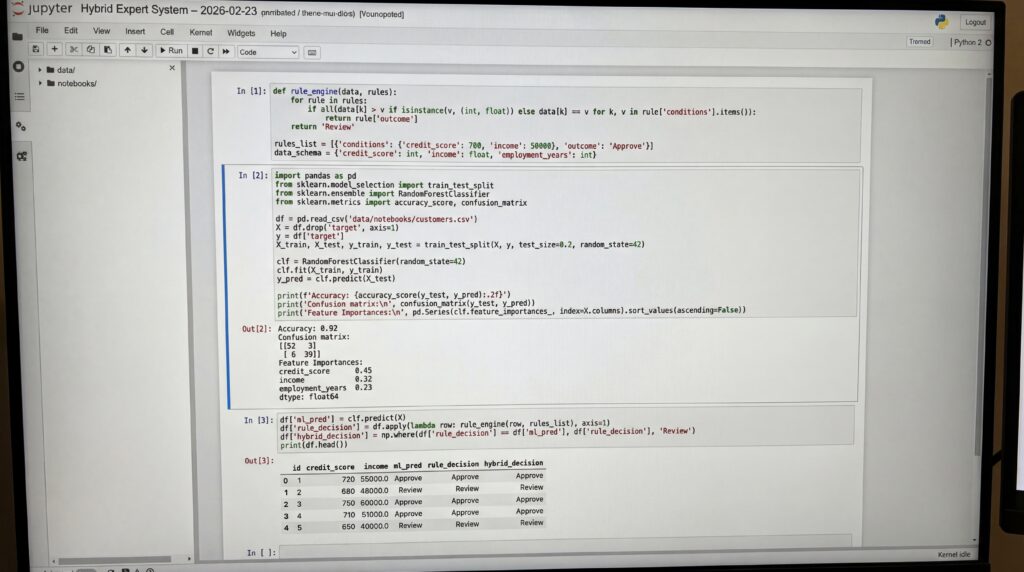Open the command palette keyboard icon

tap(312, 52)
